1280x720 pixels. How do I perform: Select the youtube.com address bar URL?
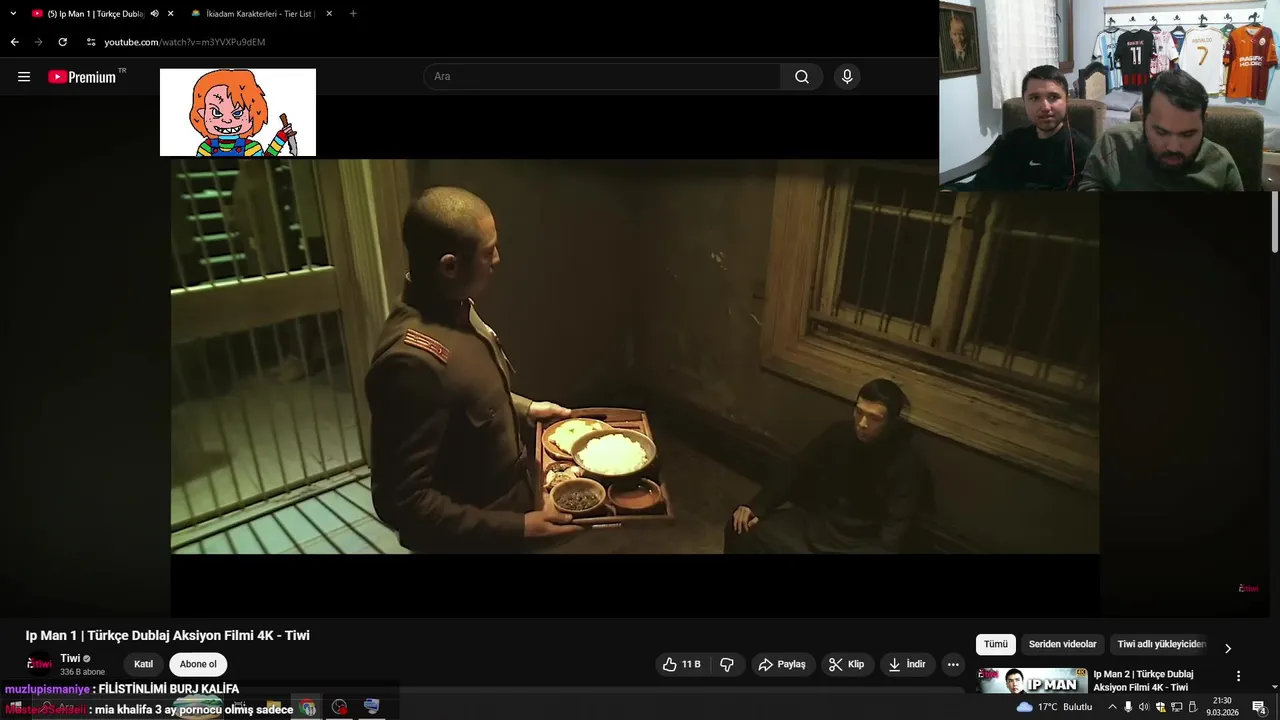click(185, 42)
